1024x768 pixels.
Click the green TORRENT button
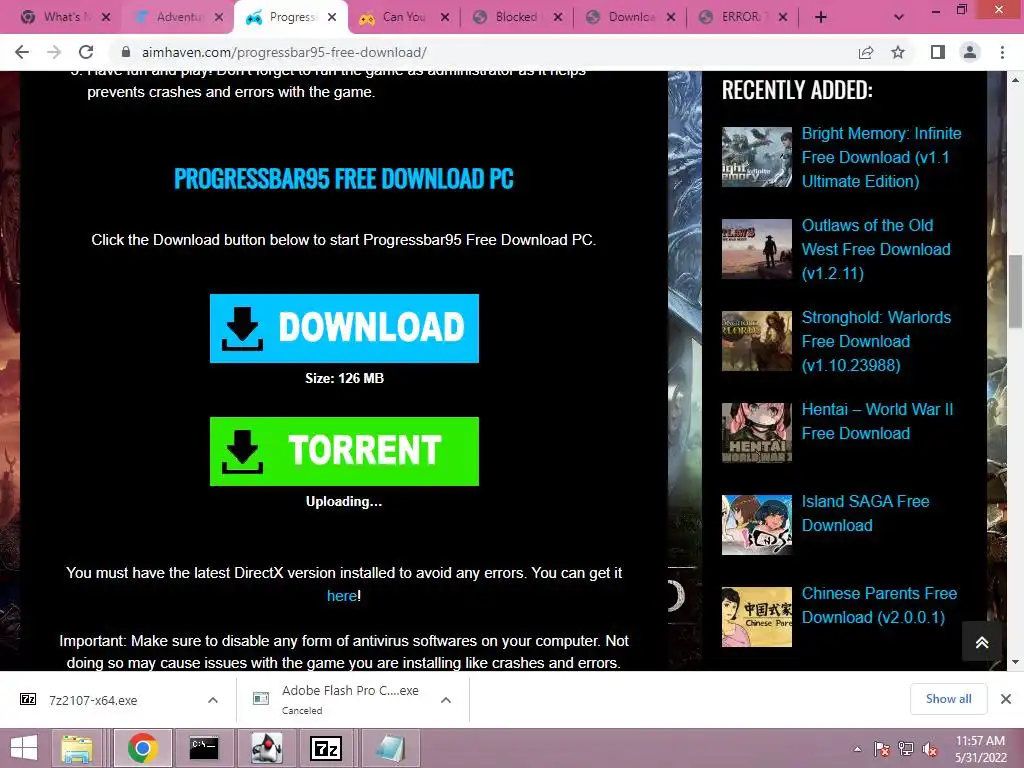[344, 451]
